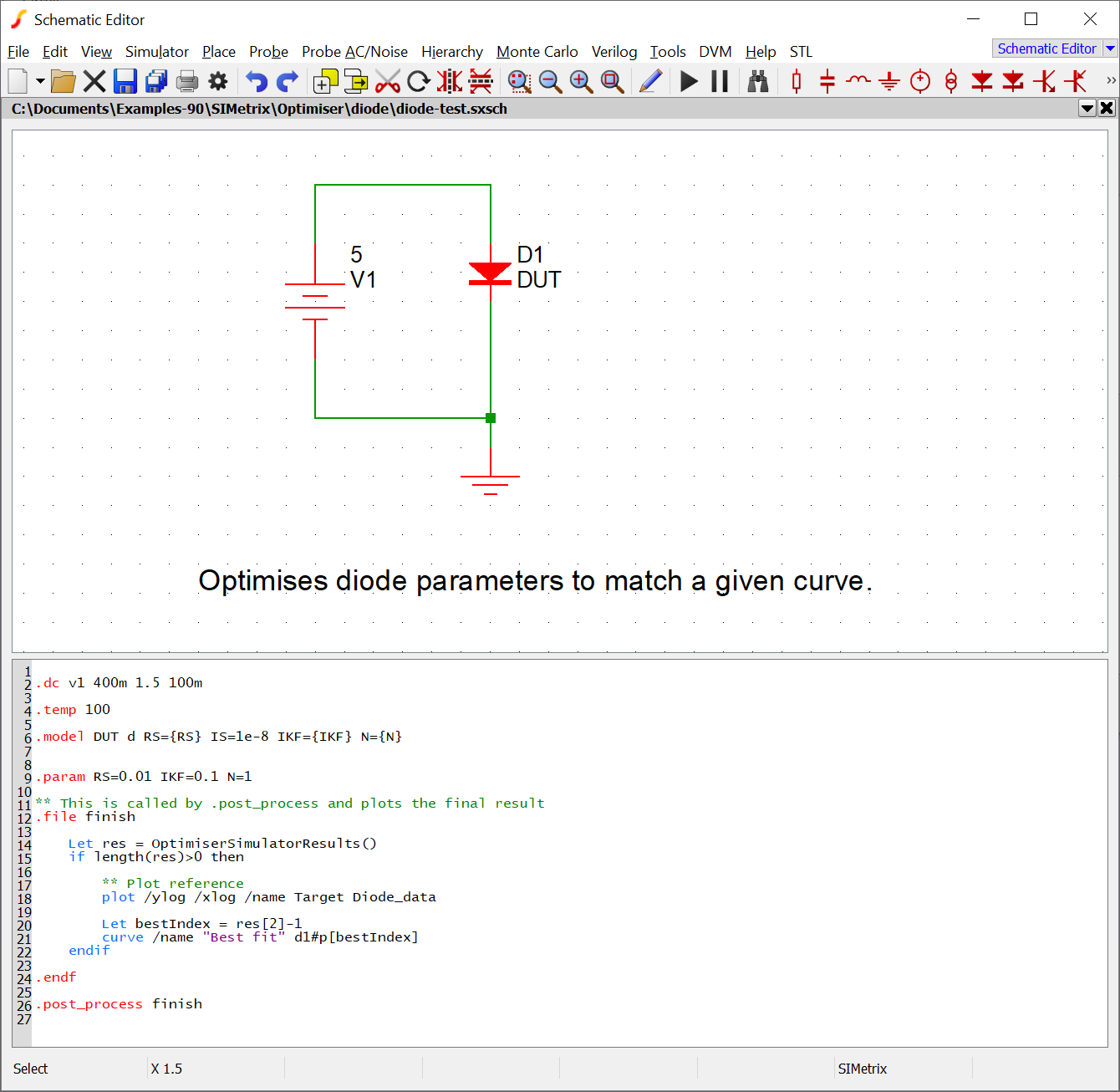Place a ground symbol from the toolbar
The width and height of the screenshot is (1120, 1092).
889,81
